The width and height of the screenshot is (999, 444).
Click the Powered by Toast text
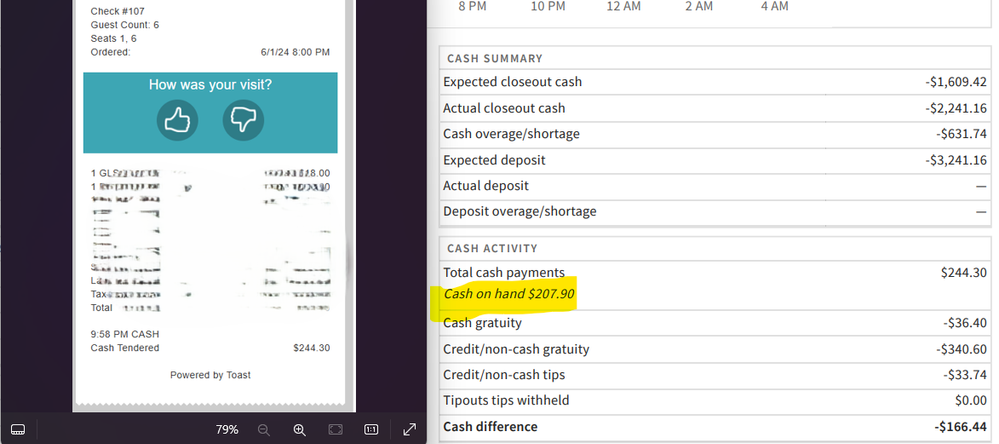point(210,375)
